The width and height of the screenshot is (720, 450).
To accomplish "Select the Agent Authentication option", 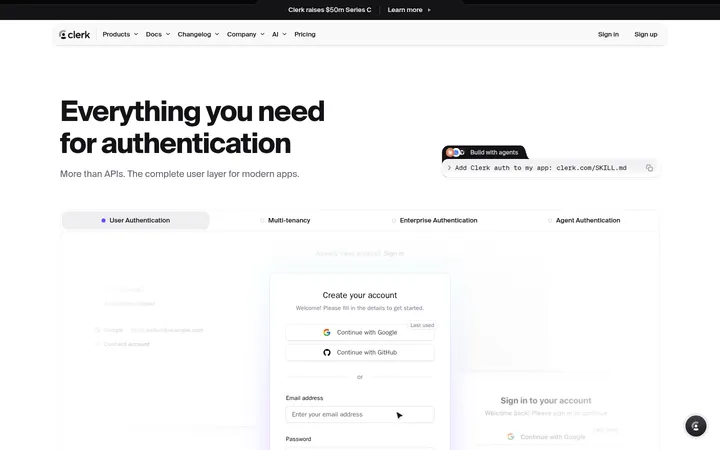I will tap(584, 220).
